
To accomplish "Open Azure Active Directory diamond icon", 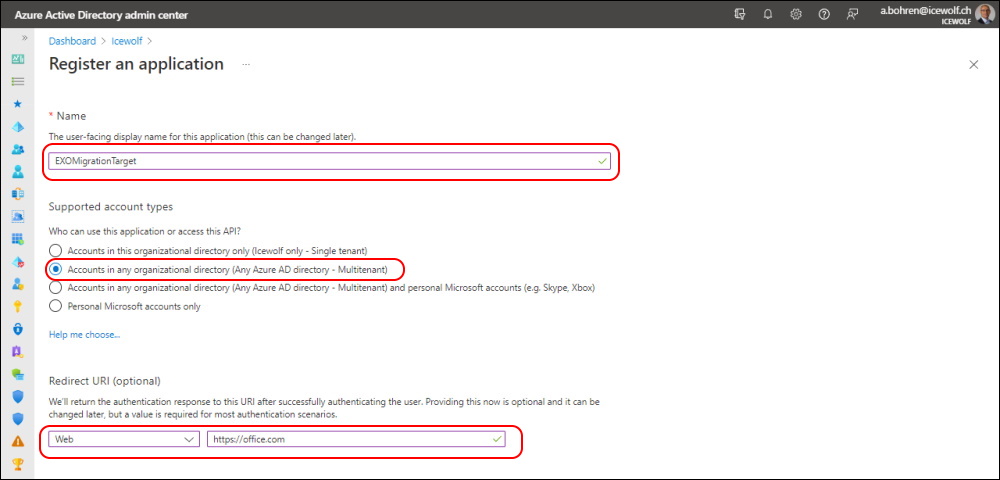I will pos(18,126).
